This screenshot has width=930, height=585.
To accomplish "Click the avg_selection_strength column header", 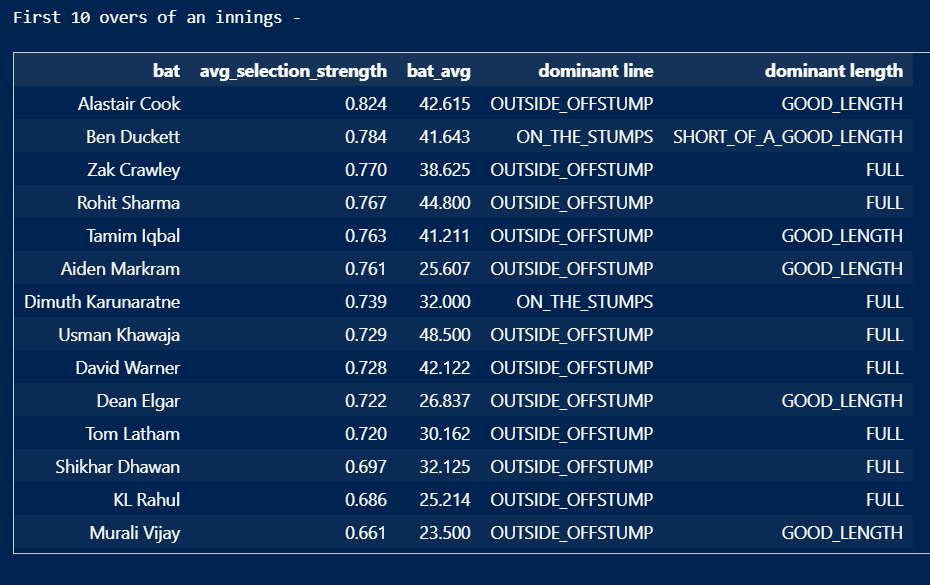I will (x=293, y=71).
